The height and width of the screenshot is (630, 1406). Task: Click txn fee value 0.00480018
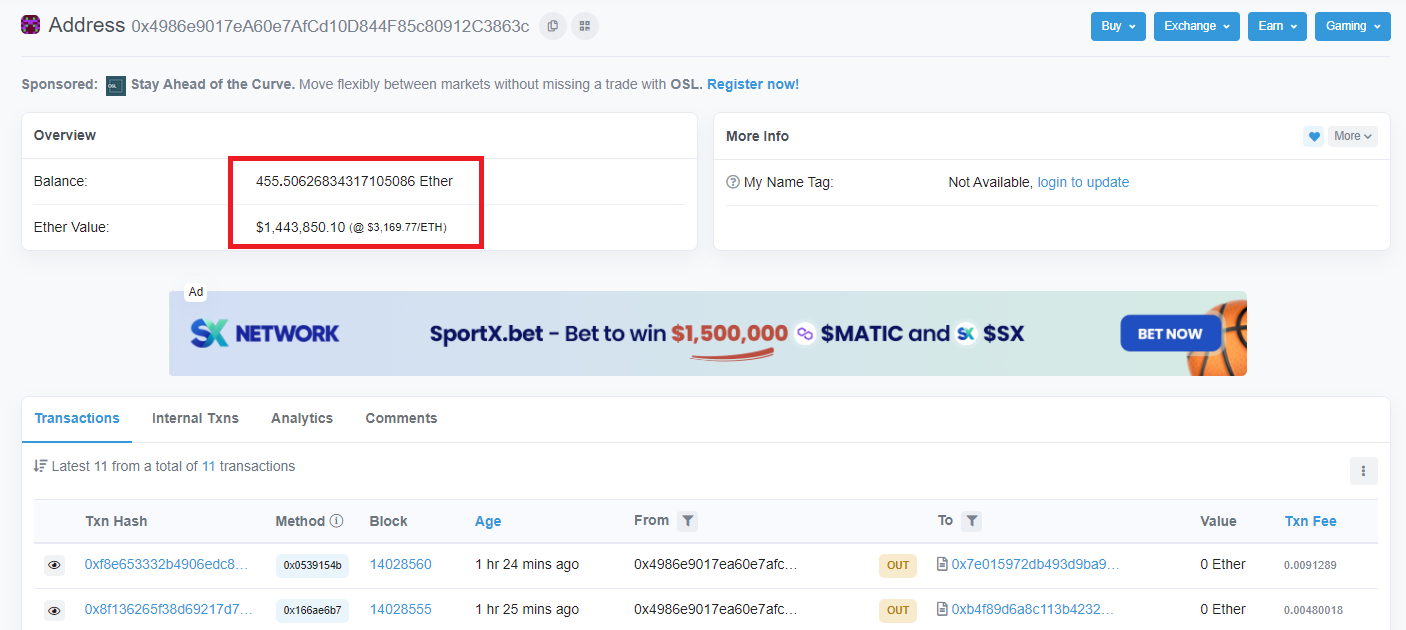click(1313, 610)
